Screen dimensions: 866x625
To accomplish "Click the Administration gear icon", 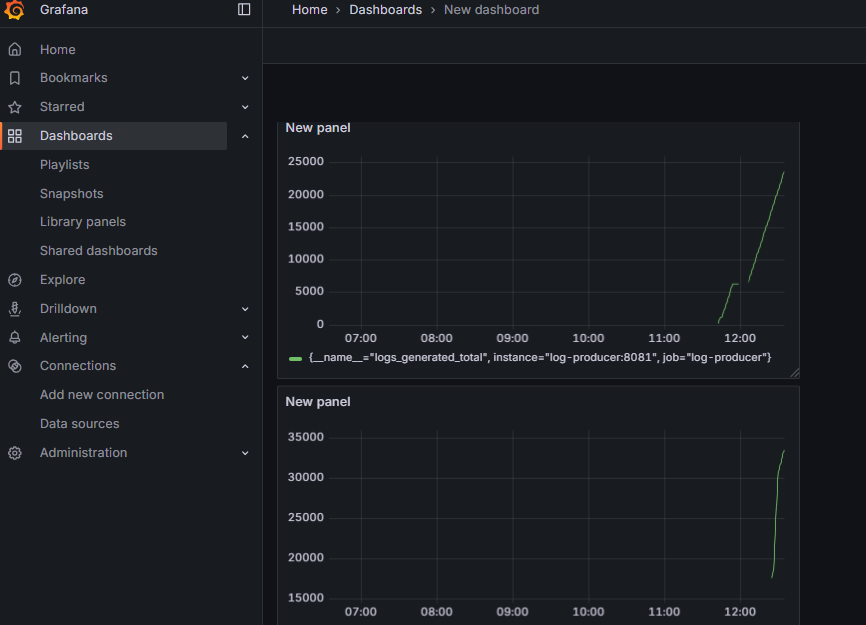I will pos(15,453).
